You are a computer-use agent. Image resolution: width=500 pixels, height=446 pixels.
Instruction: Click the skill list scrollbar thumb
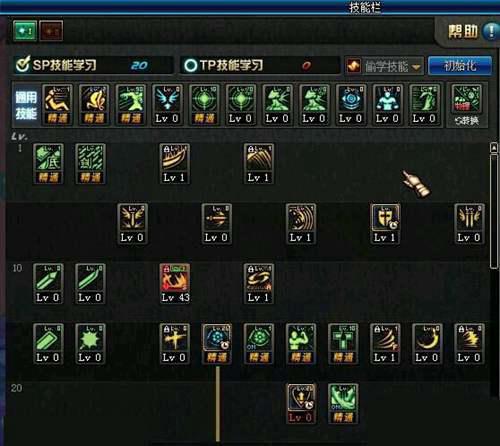point(494,211)
